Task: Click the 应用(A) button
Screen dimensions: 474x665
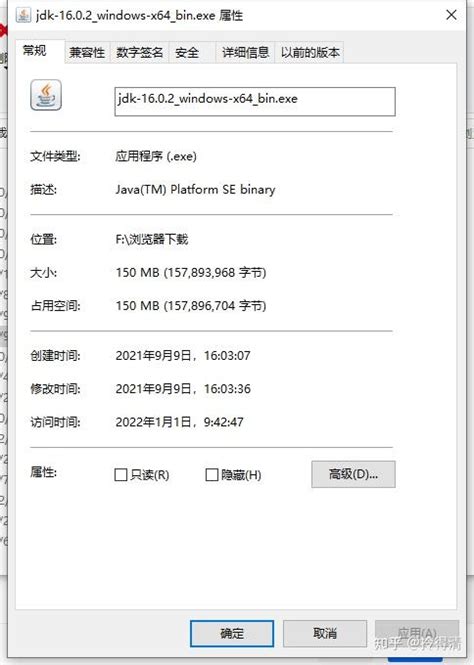Action: click(x=417, y=634)
